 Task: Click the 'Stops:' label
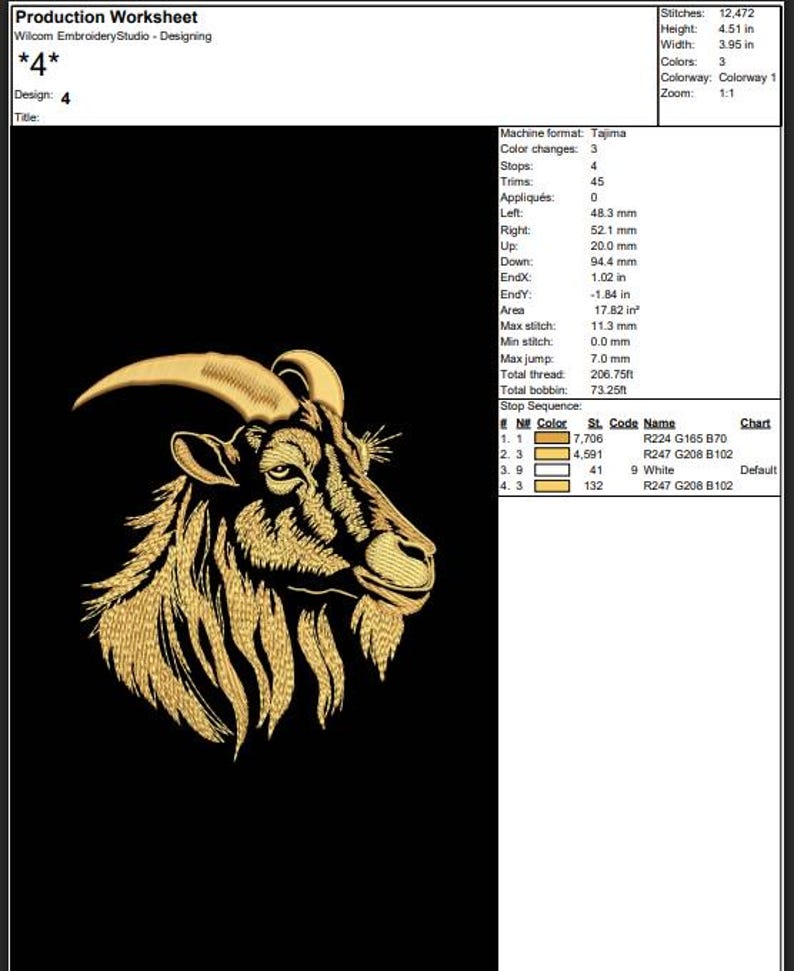[x=517, y=166]
